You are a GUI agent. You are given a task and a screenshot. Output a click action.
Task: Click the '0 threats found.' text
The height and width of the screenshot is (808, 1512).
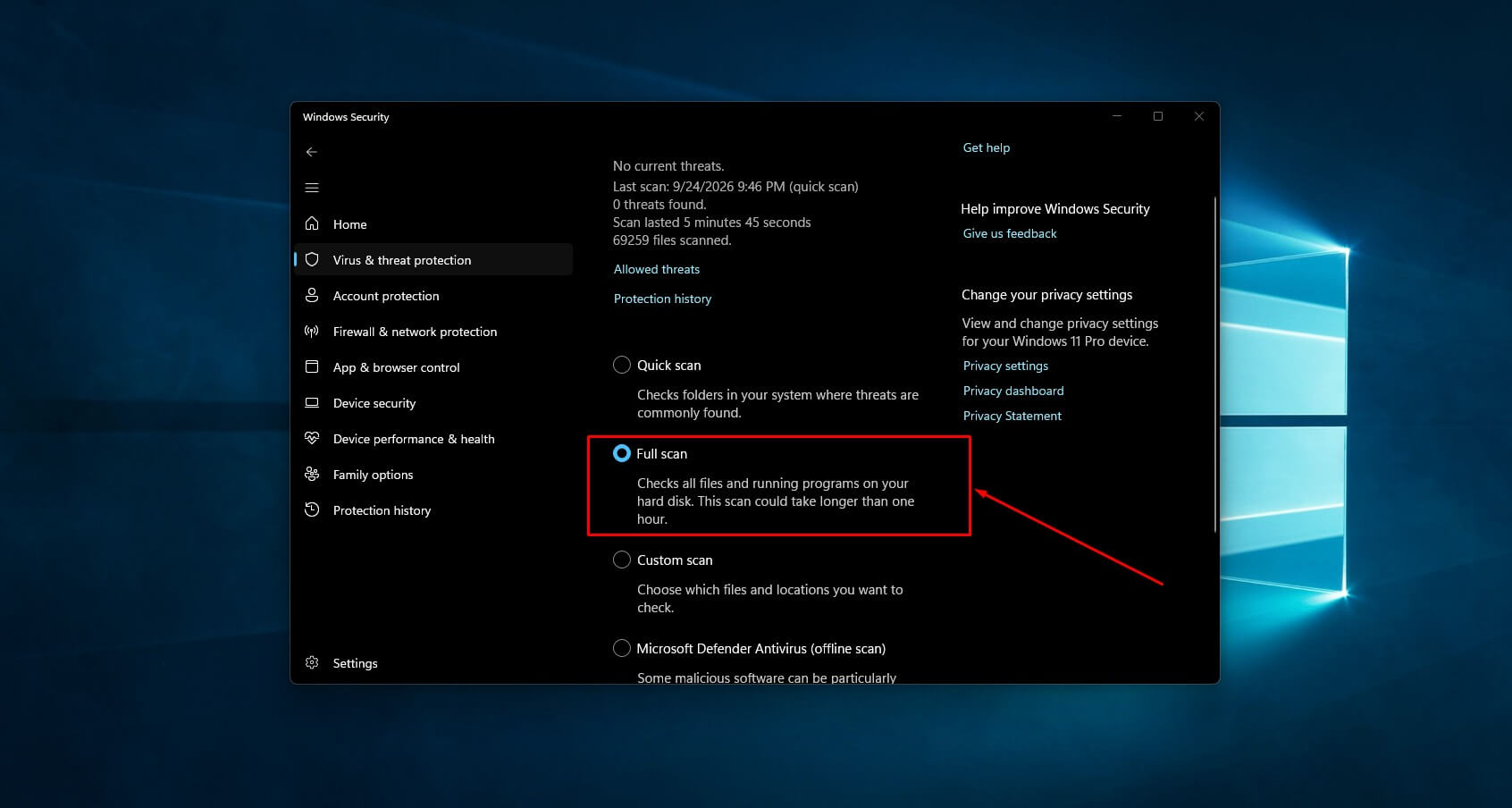[x=659, y=205]
